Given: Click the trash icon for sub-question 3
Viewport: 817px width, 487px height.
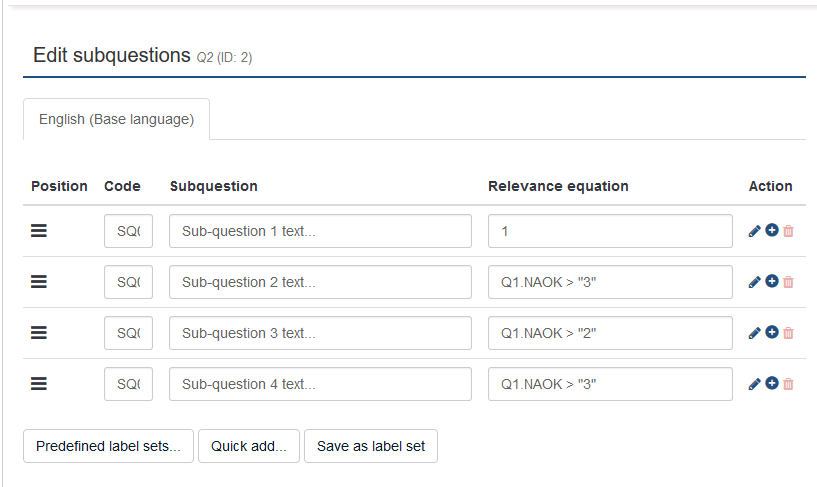Looking at the screenshot, I should click(x=788, y=333).
